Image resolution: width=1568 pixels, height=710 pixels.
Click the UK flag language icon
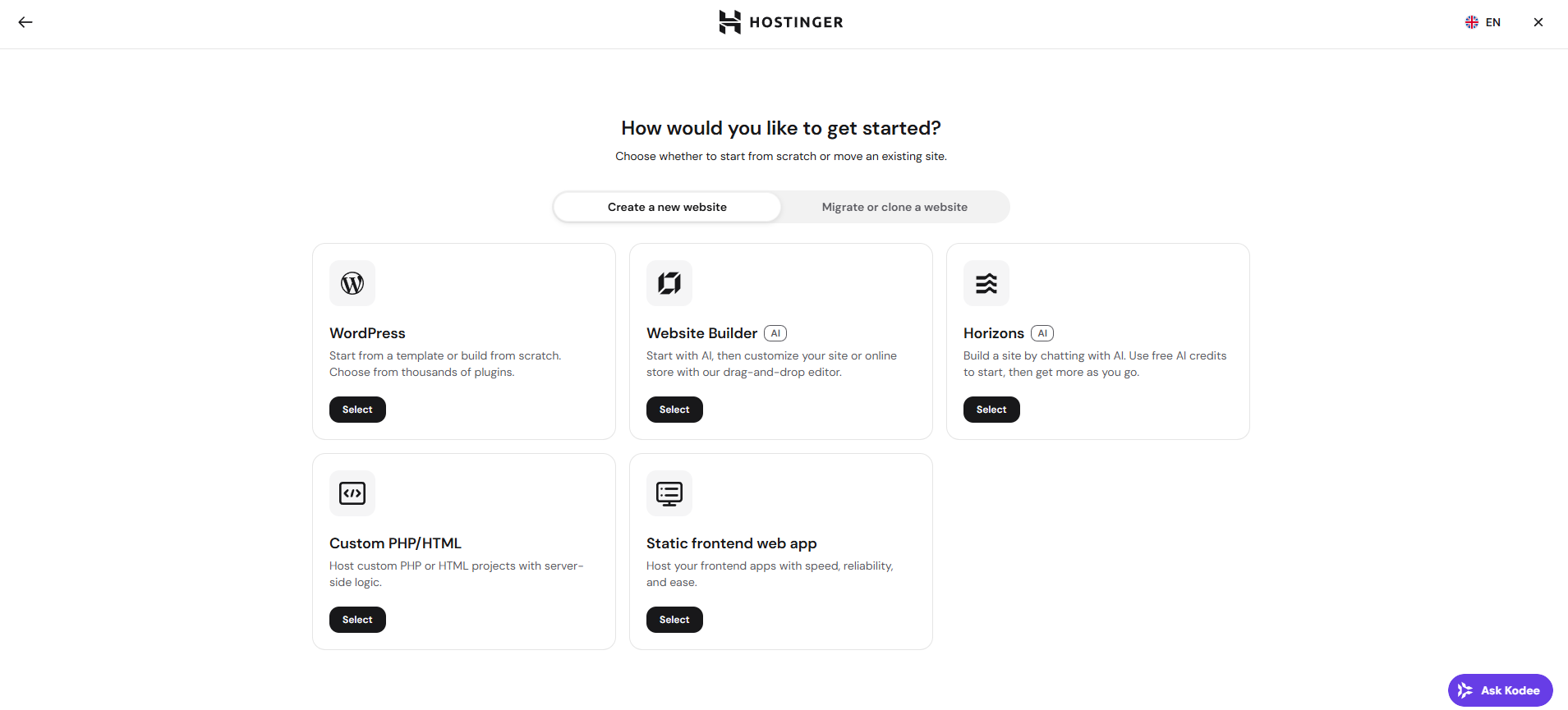click(1472, 22)
